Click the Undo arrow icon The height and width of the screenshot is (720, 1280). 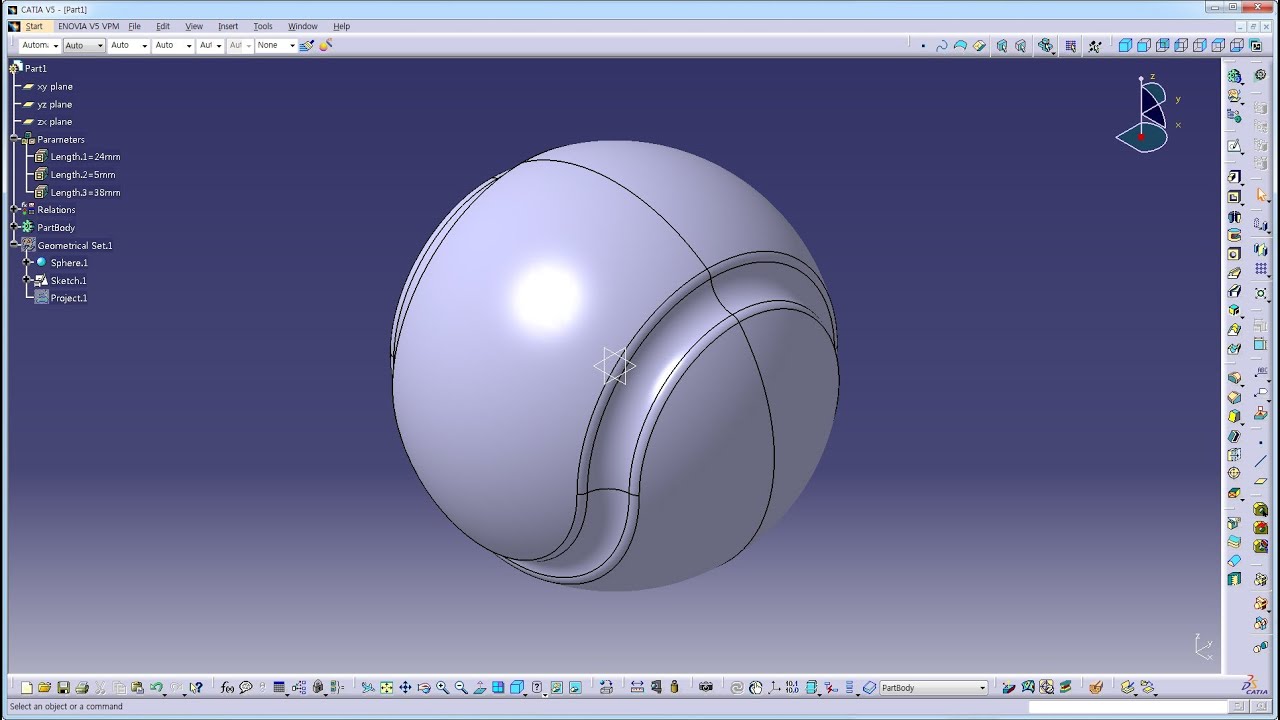coord(156,688)
